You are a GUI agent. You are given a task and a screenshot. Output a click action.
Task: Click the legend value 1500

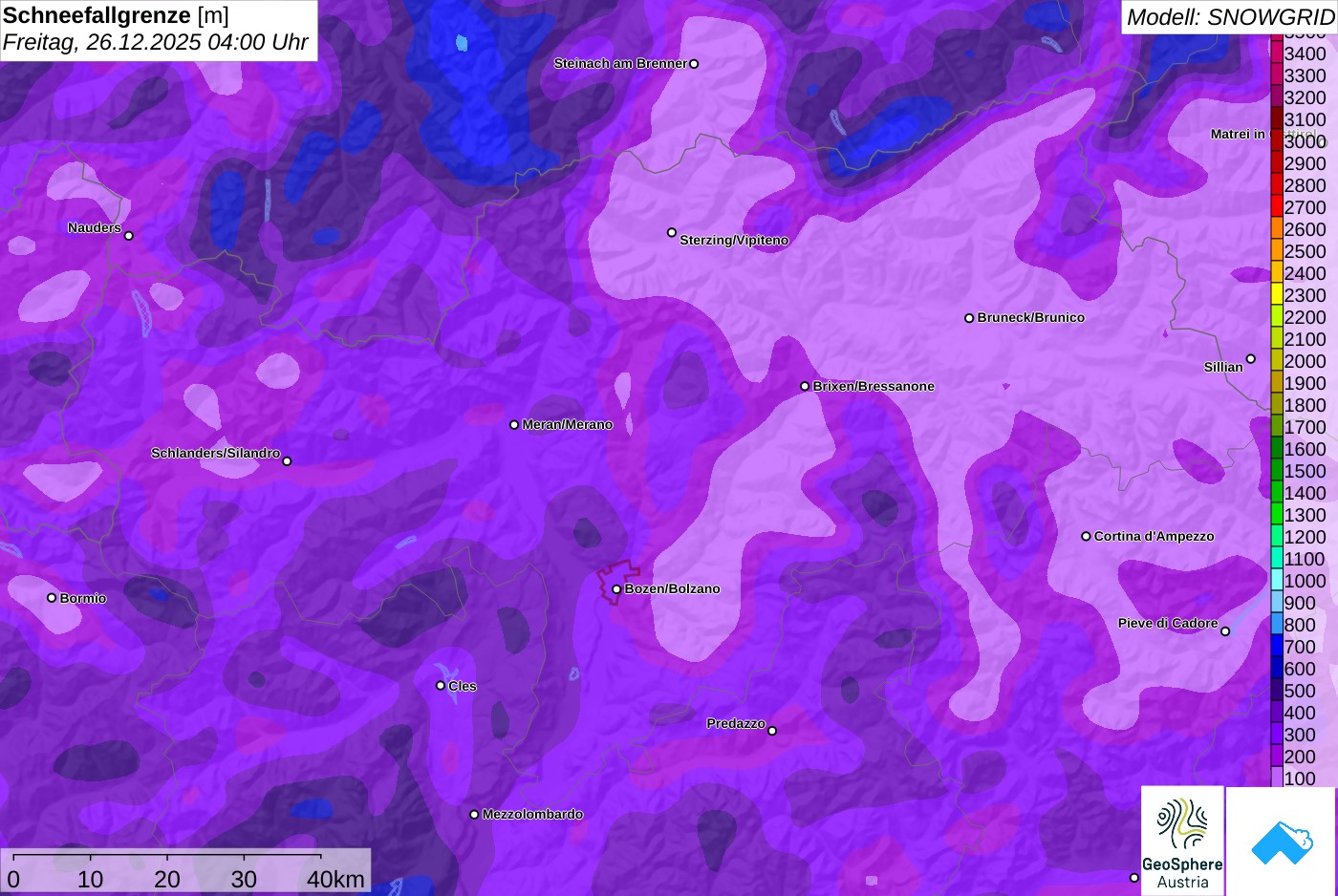pos(1306,471)
